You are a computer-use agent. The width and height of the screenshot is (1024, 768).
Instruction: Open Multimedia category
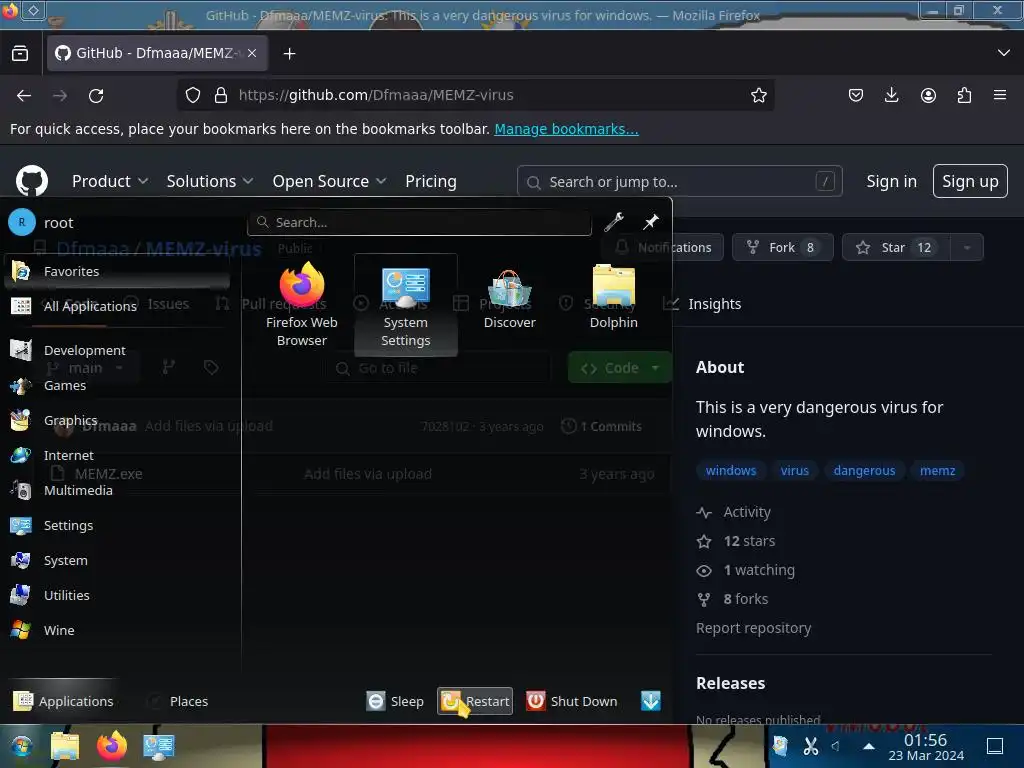[x=118, y=490]
